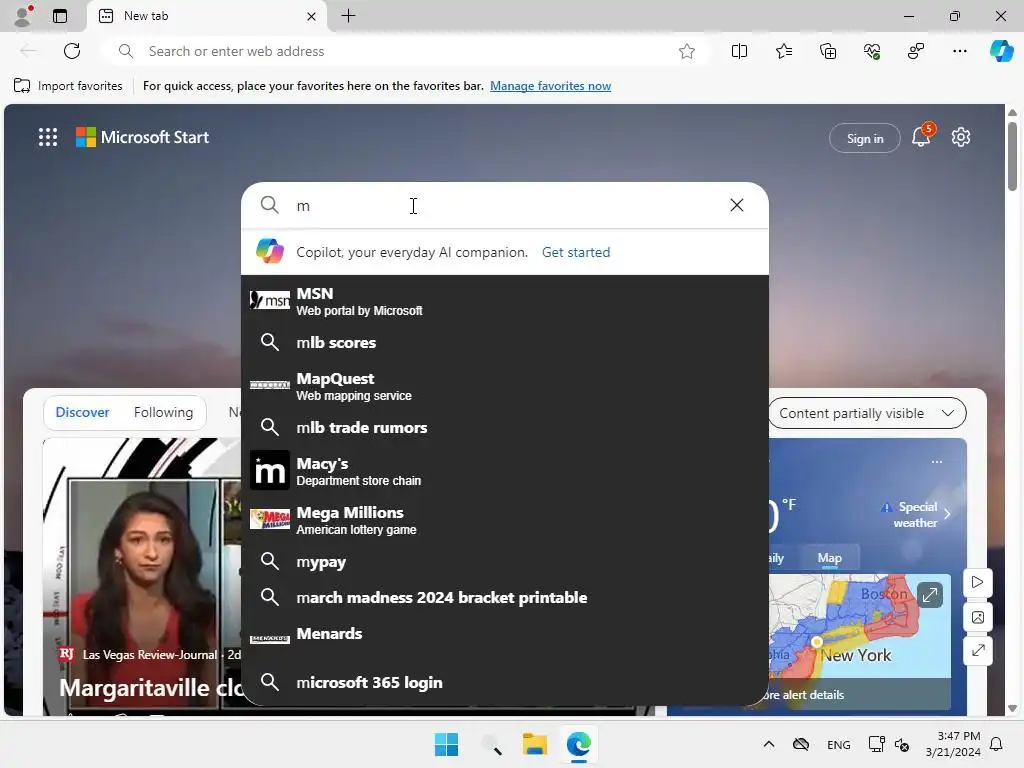Select the mlb scores suggestion
1024x768 pixels.
505,342
